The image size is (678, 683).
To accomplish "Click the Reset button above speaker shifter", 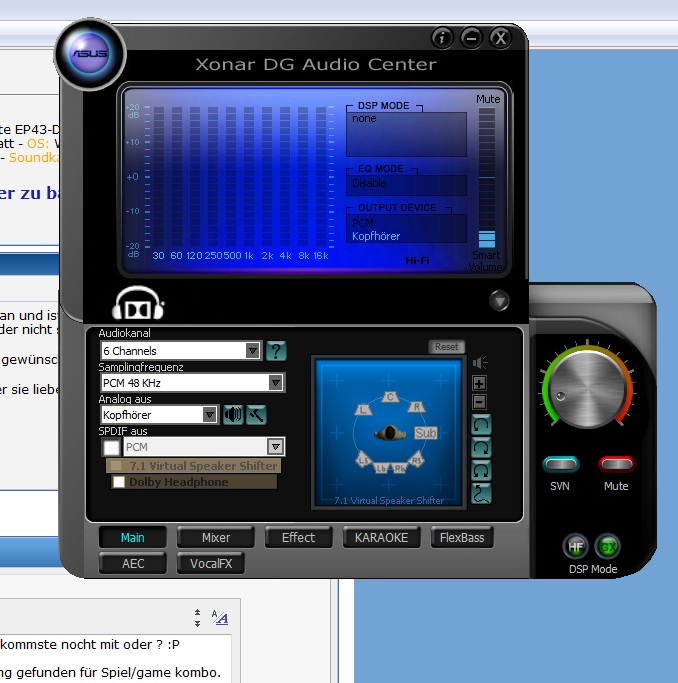I will [446, 347].
